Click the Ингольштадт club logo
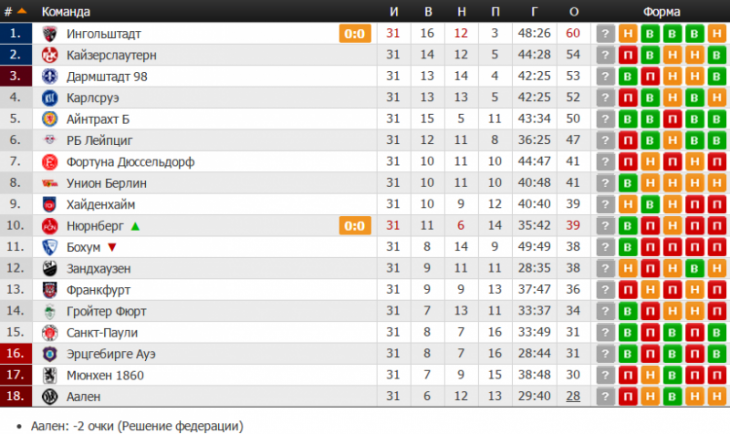This screenshot has width=730, height=434. click(x=49, y=33)
